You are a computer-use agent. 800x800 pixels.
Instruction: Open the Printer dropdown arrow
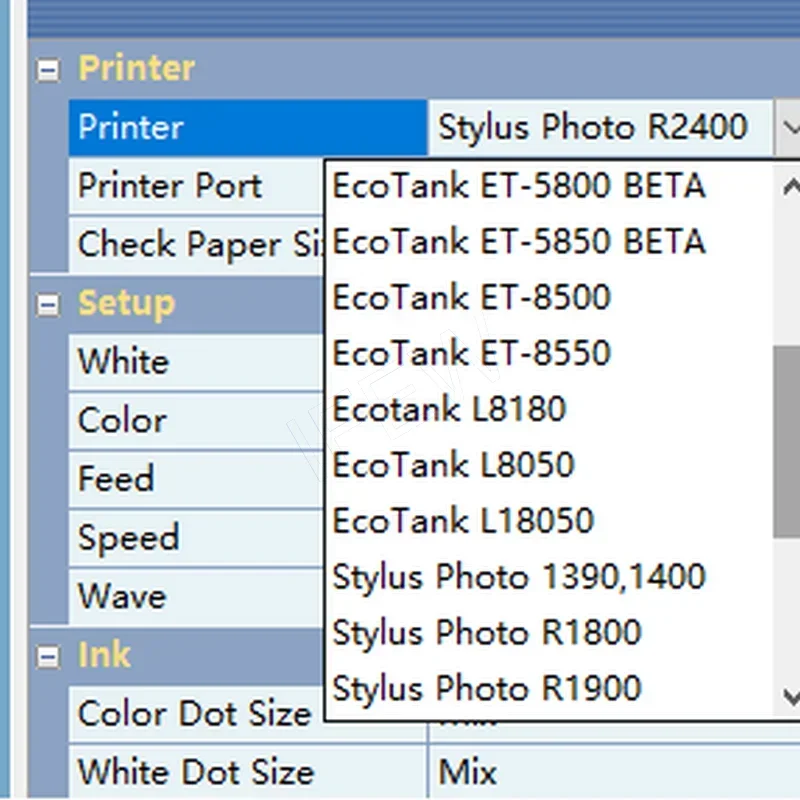(x=788, y=128)
